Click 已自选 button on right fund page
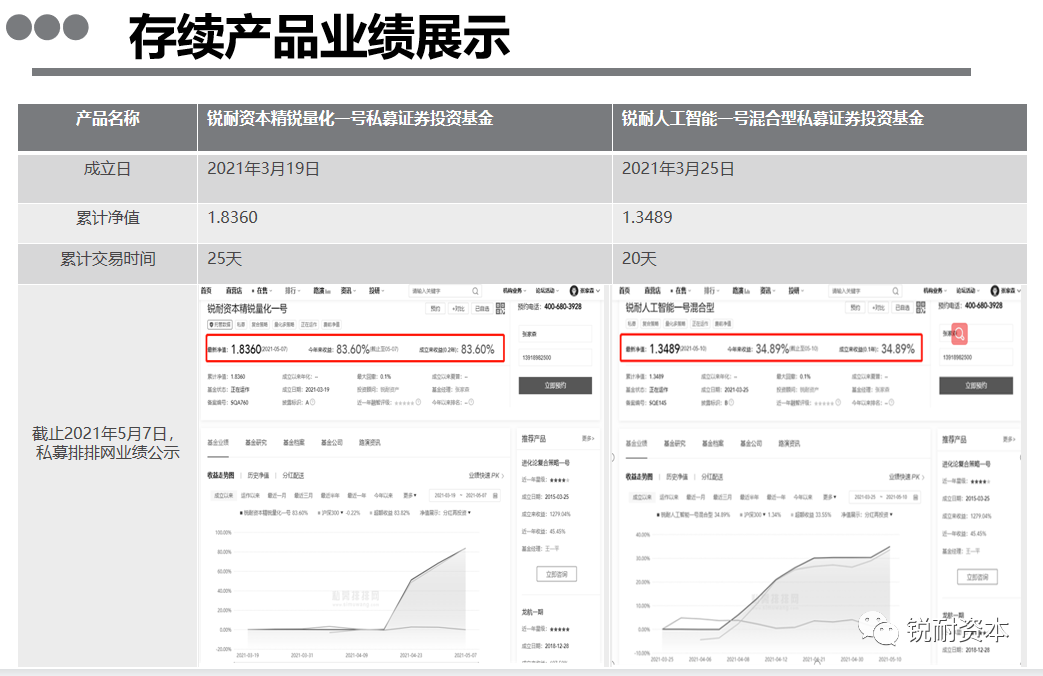The height and width of the screenshot is (676, 1043). pos(901,308)
